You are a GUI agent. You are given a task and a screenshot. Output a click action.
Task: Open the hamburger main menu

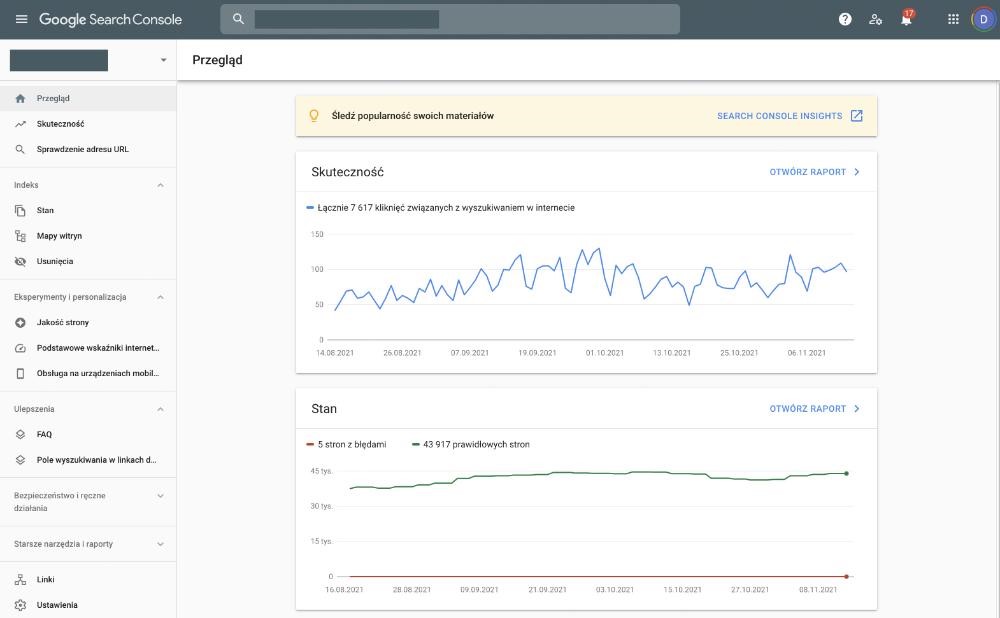coord(21,19)
